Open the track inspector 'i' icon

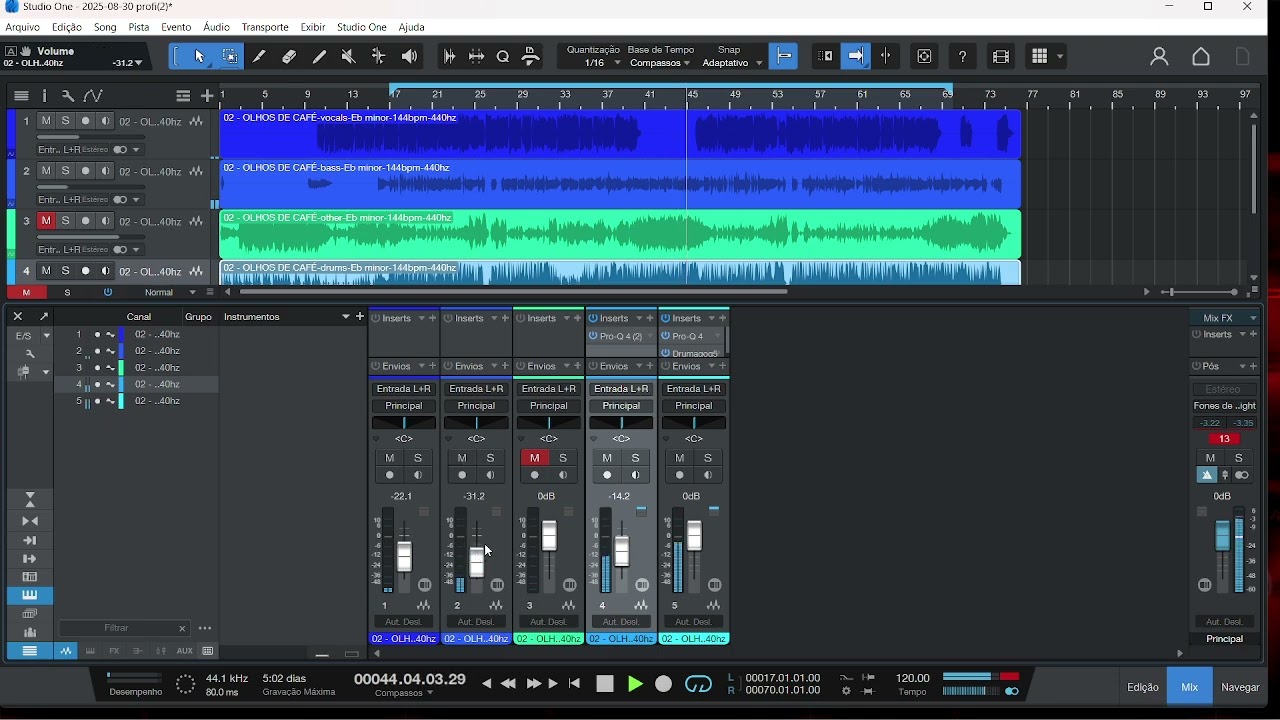click(45, 96)
